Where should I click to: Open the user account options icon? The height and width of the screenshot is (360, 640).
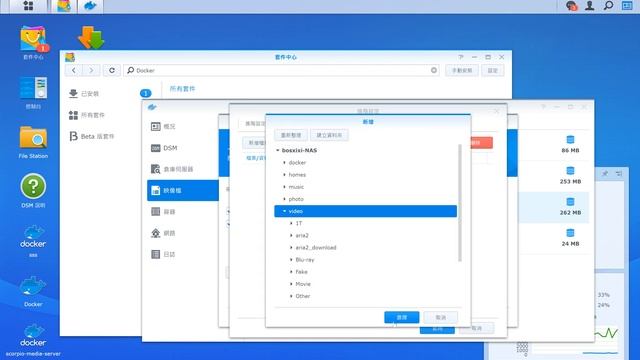[x=589, y=6]
